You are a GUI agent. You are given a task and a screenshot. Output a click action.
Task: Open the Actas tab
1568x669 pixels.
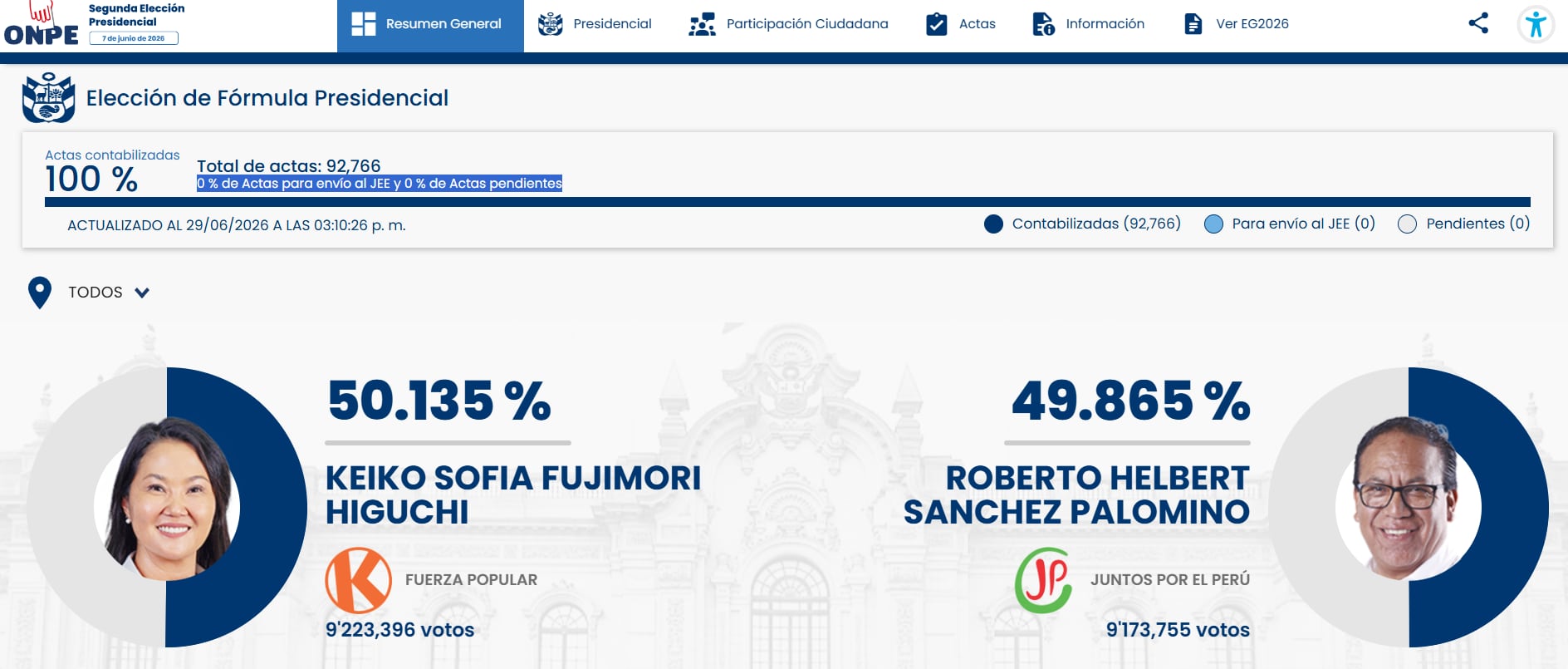[961, 24]
